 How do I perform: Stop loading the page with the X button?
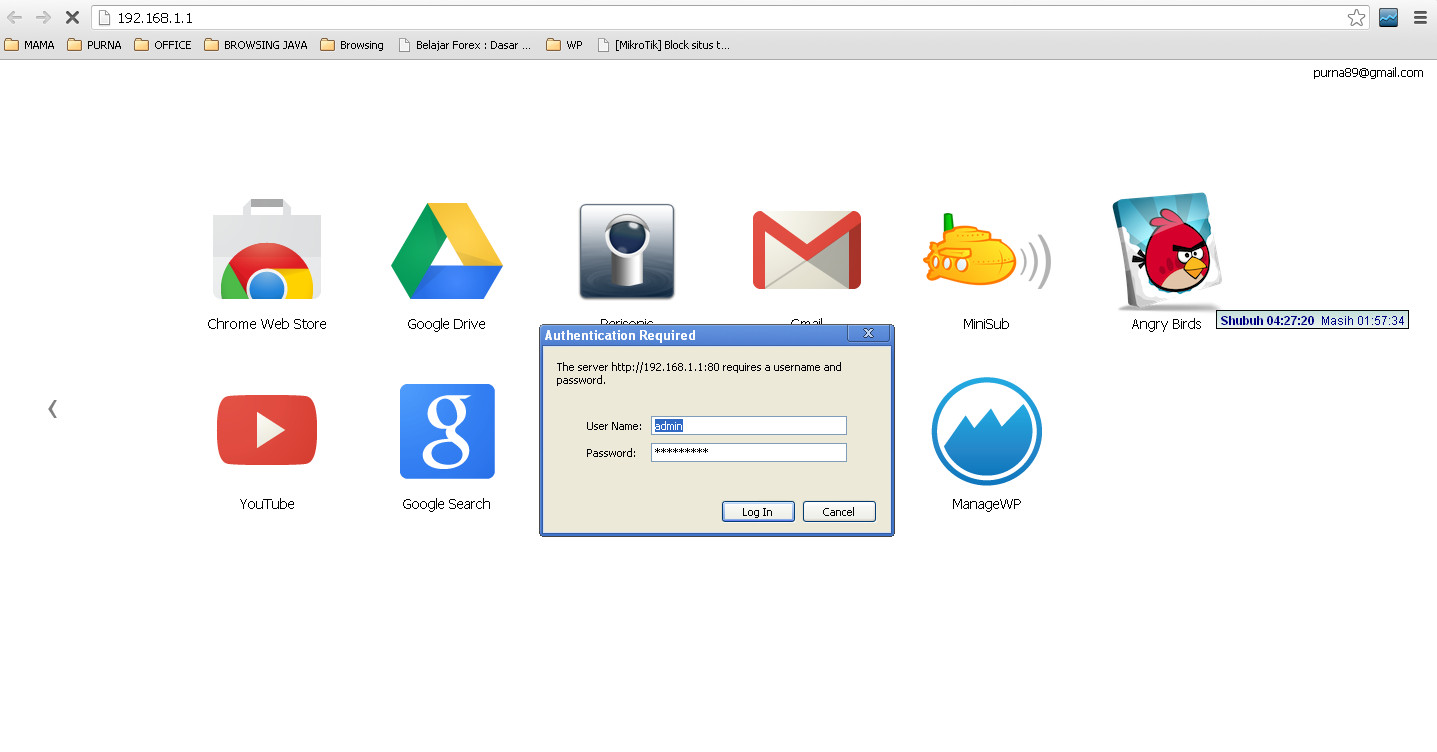(x=72, y=17)
